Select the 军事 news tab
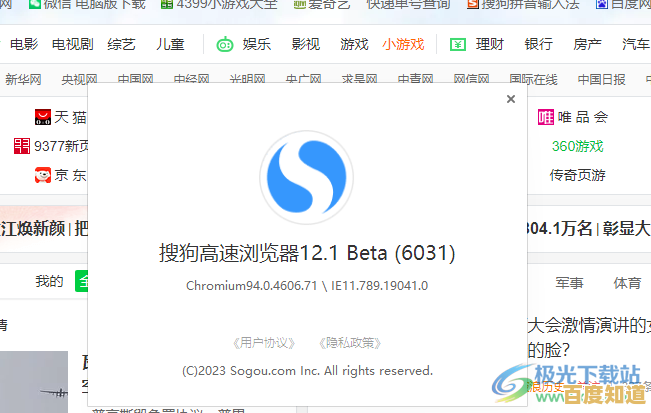 coord(569,283)
